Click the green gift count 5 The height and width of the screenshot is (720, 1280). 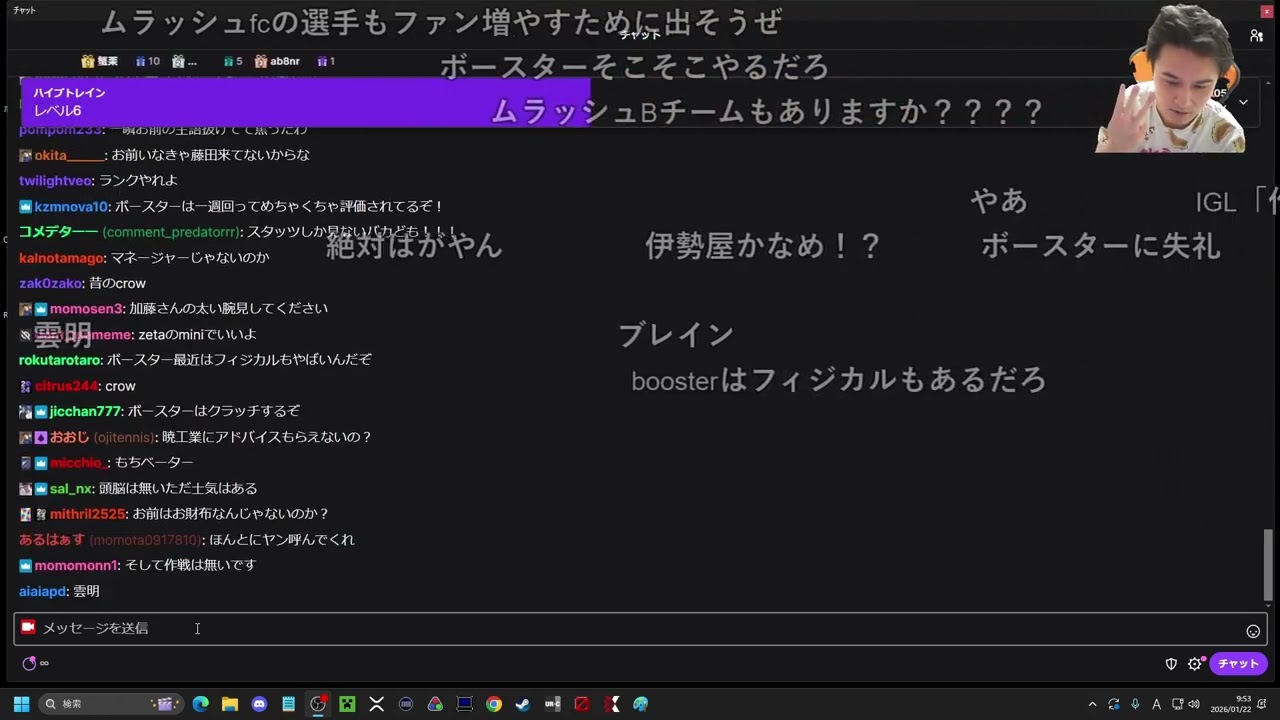pyautogui.click(x=233, y=61)
